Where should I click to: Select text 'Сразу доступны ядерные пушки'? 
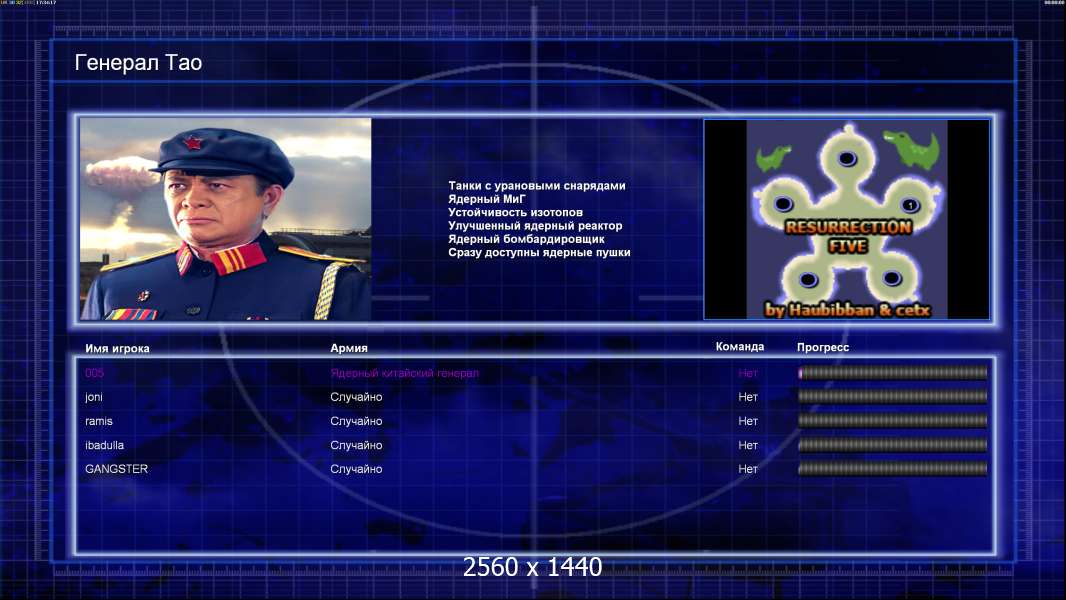point(539,252)
